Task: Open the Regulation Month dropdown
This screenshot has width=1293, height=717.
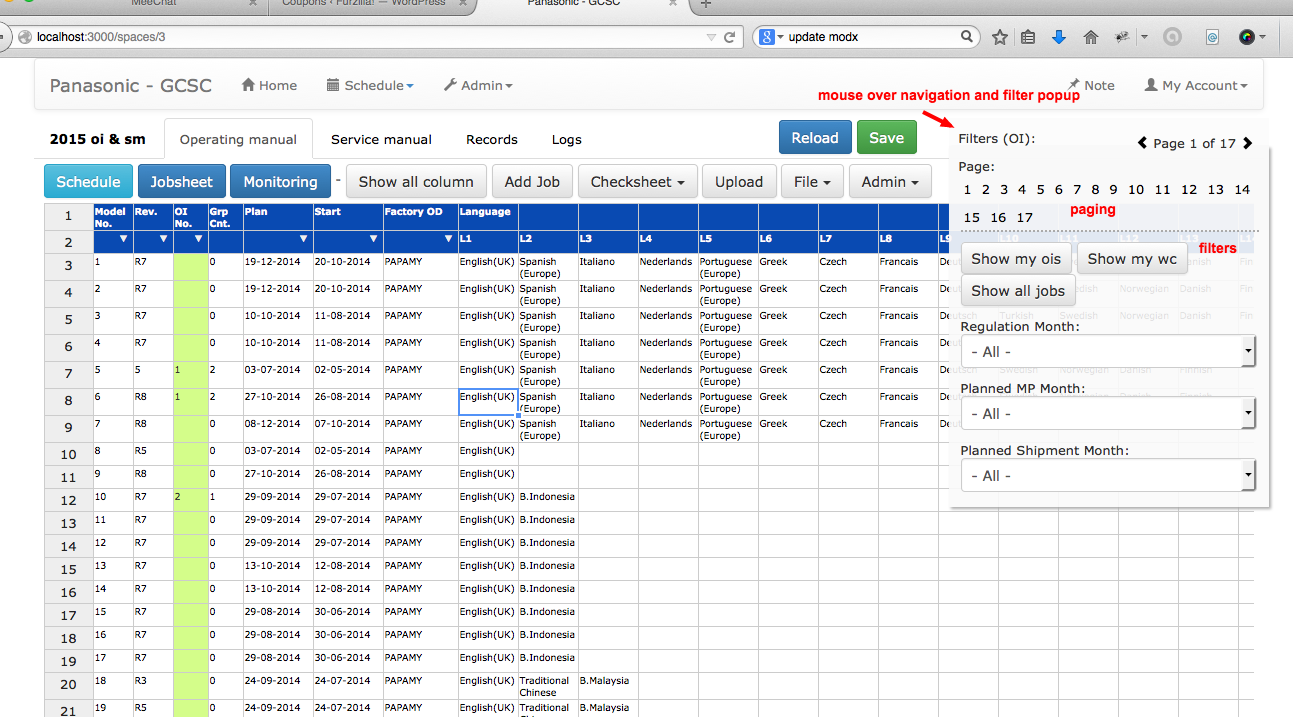Action: pos(1107,352)
